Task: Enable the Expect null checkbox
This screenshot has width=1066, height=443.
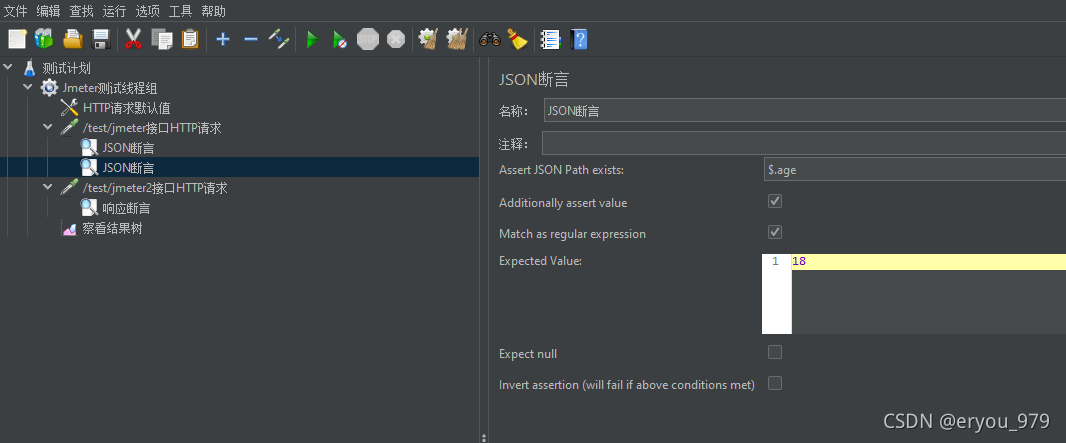Action: coord(775,352)
